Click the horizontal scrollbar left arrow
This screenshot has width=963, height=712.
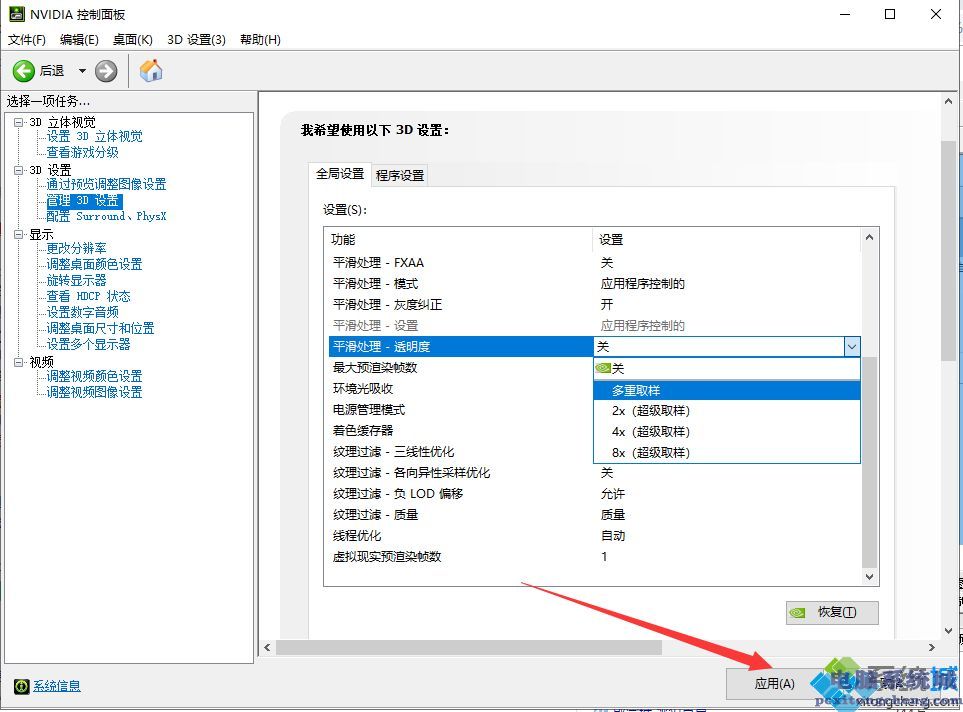click(267, 647)
